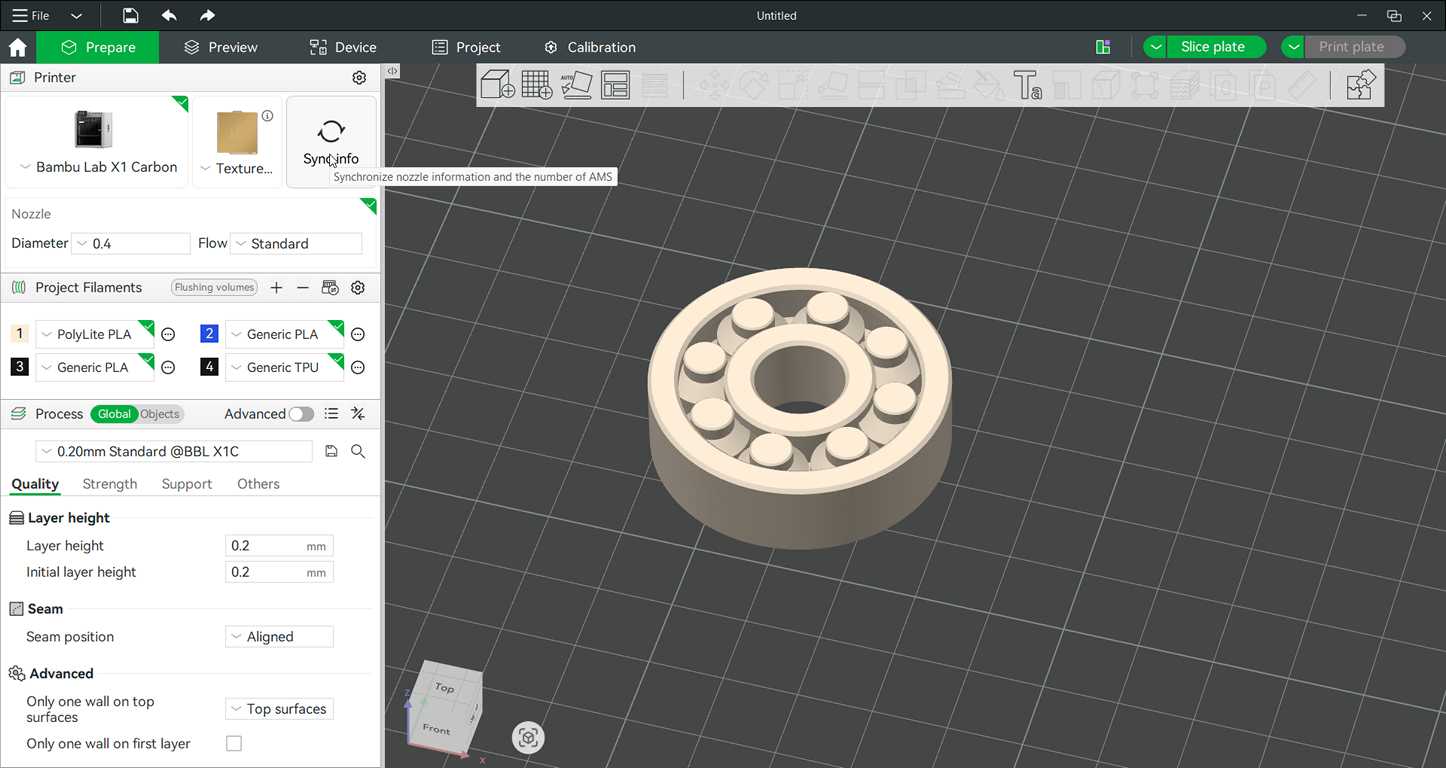Go to the Home screen icon

click(17, 47)
